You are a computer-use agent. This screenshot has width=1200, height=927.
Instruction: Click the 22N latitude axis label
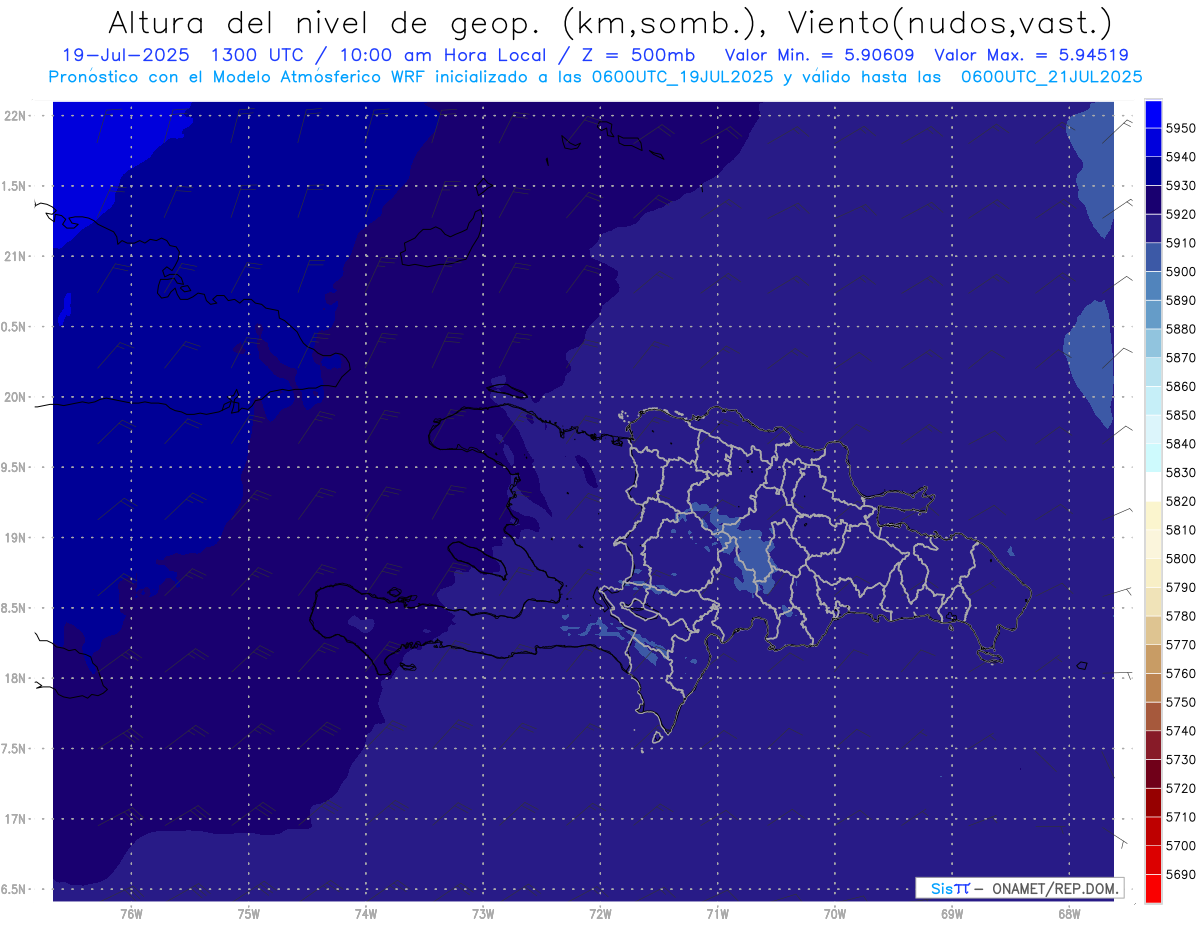tap(16, 115)
